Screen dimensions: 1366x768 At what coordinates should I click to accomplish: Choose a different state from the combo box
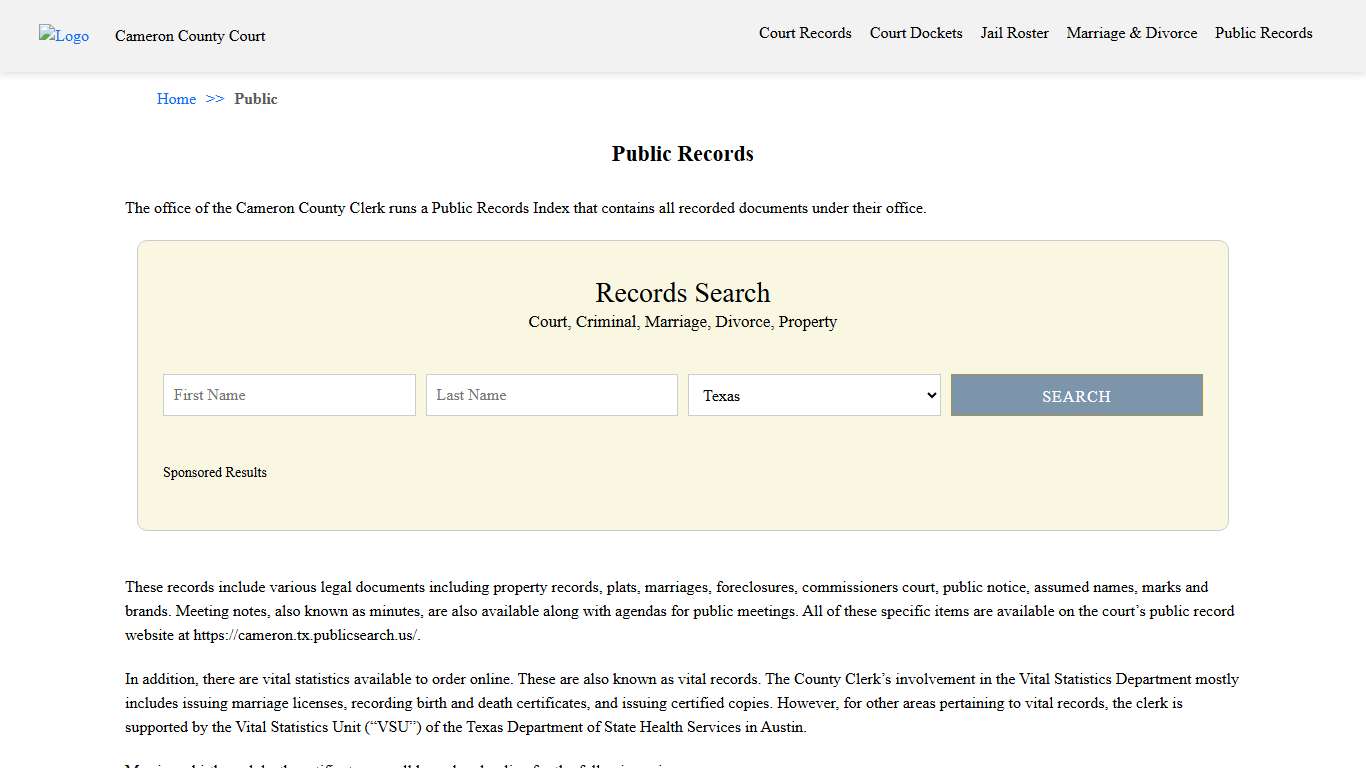pos(813,395)
